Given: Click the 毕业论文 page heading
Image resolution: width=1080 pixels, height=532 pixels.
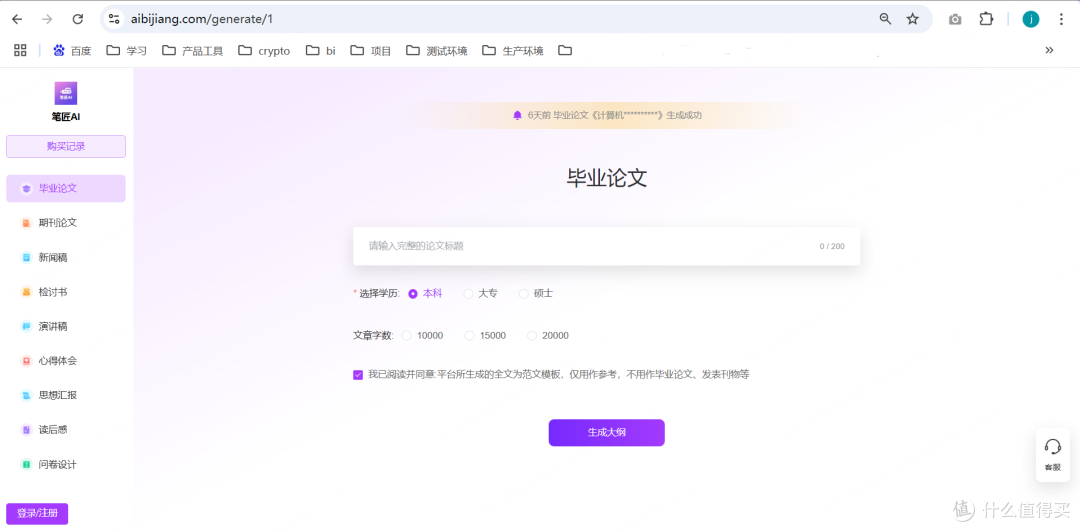Looking at the screenshot, I should pos(607,178).
